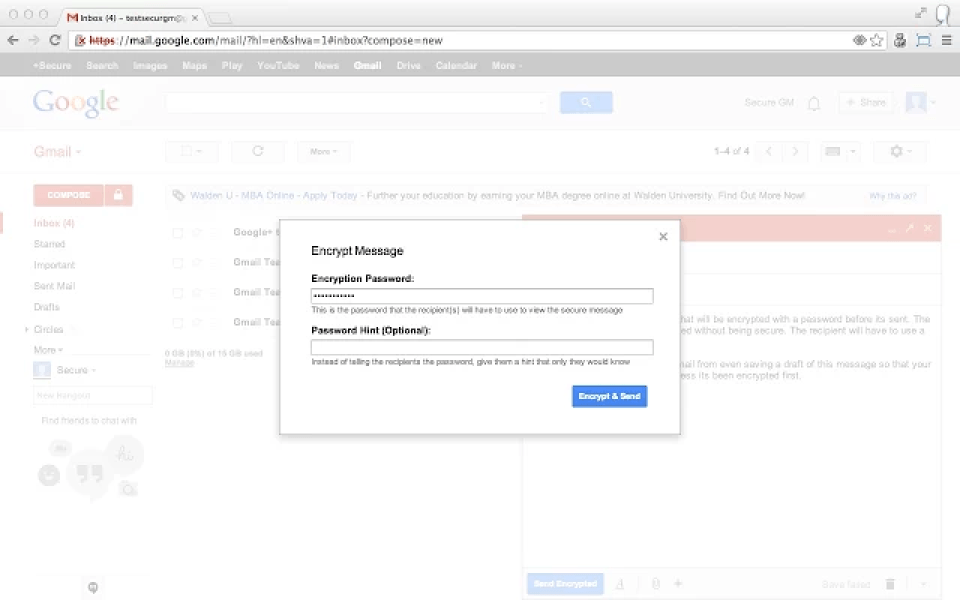Star the first Gmail Team email

point(197,263)
